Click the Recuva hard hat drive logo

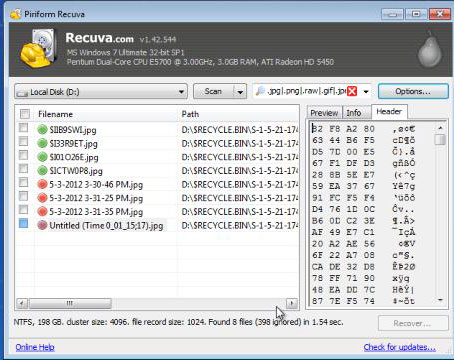[38, 49]
